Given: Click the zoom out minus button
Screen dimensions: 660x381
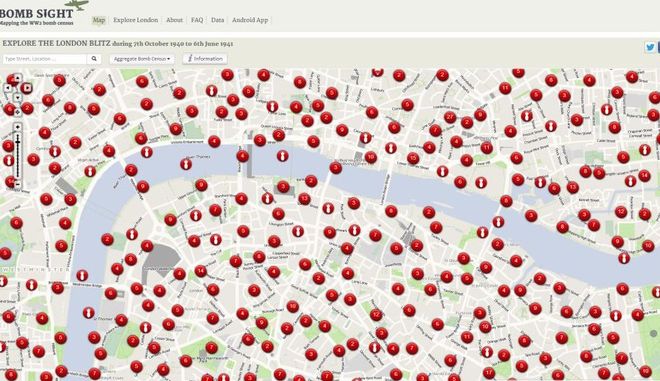Looking at the screenshot, I should click(17, 184).
